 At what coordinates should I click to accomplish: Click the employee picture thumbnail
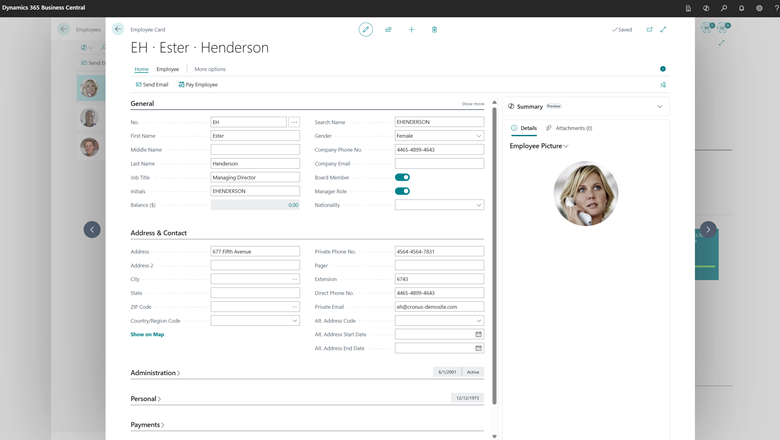[x=586, y=193]
